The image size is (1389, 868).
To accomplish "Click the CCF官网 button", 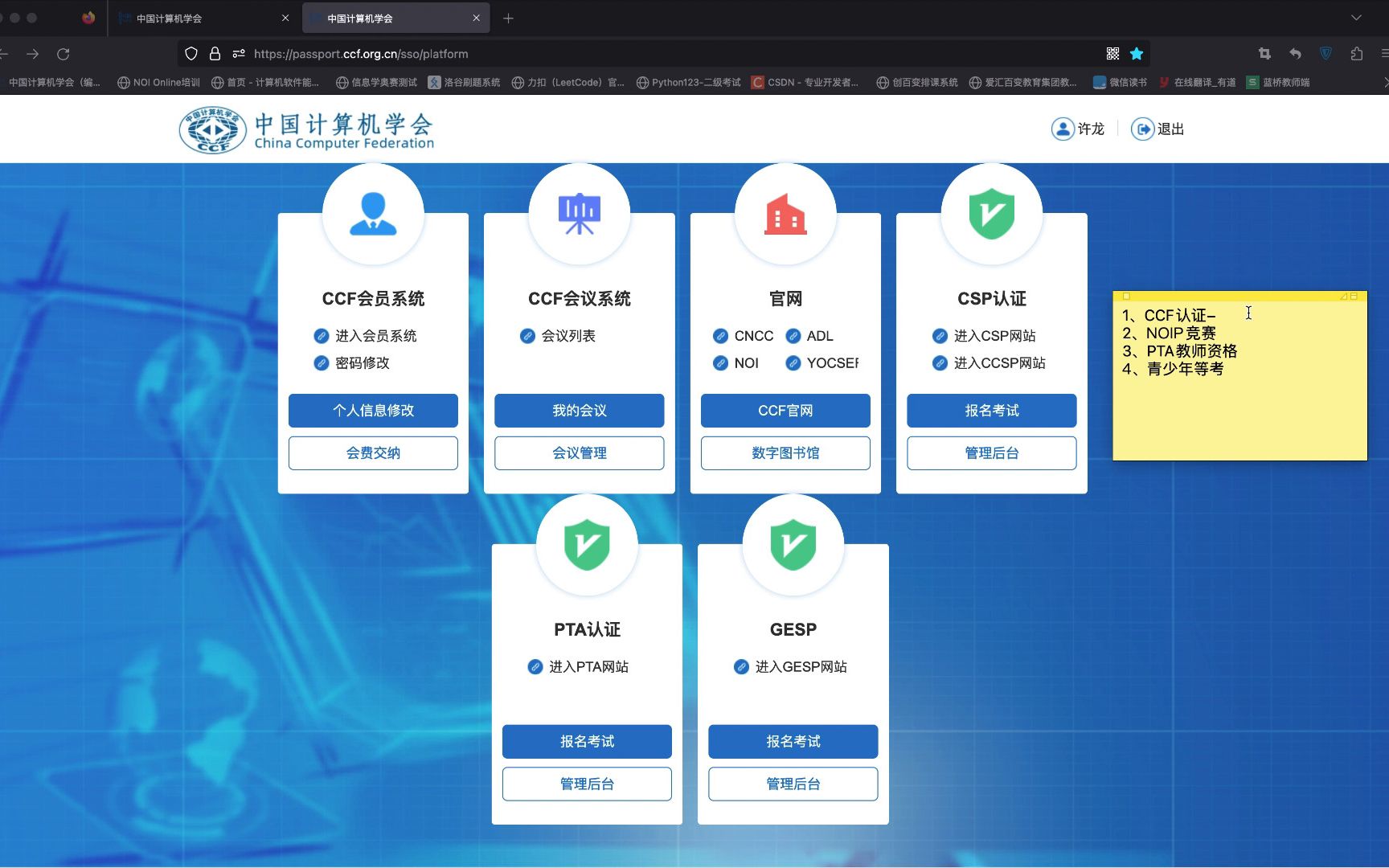I will 785,411.
